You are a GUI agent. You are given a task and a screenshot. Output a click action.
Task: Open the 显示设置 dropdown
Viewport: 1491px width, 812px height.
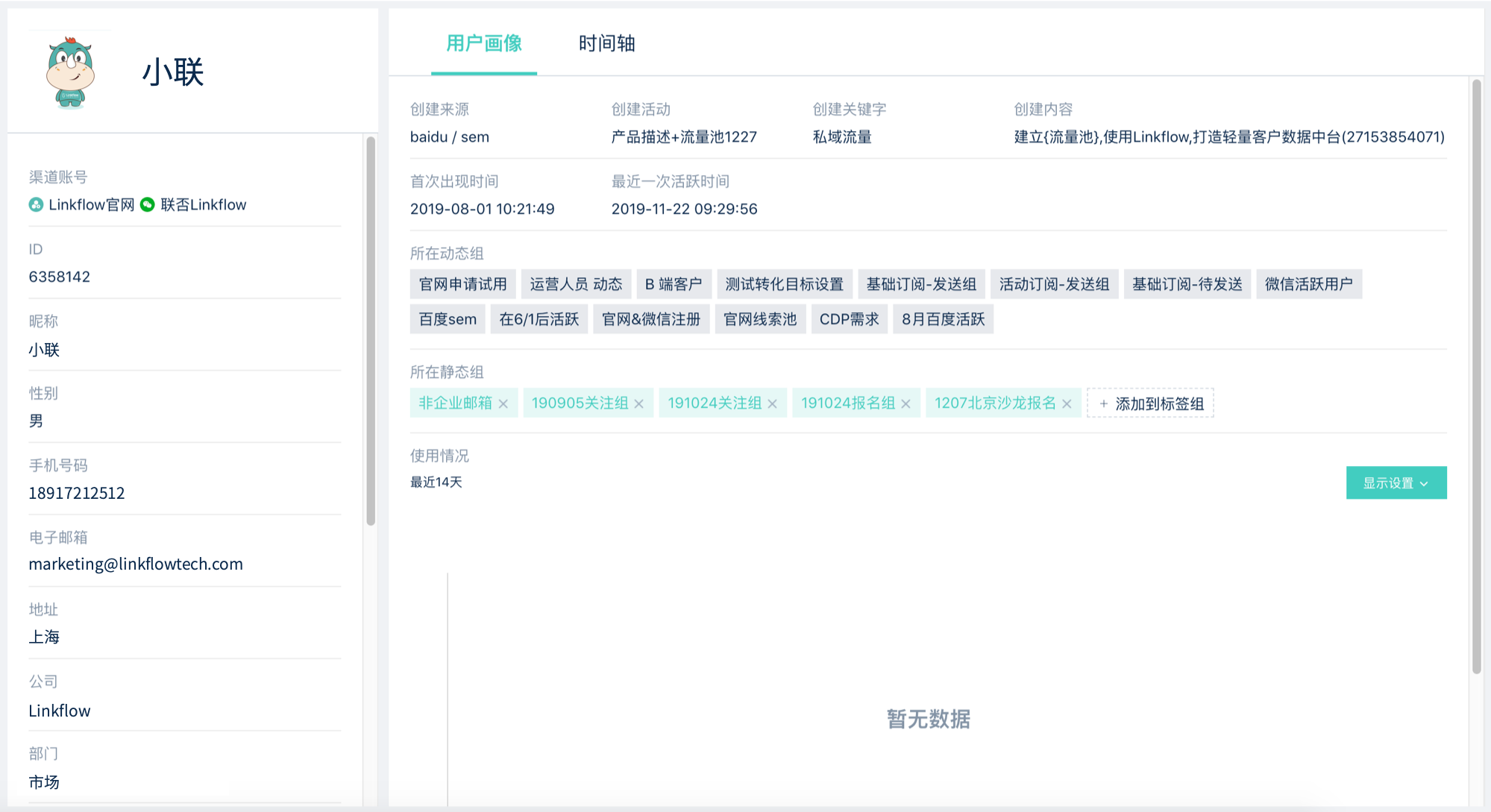(1396, 482)
